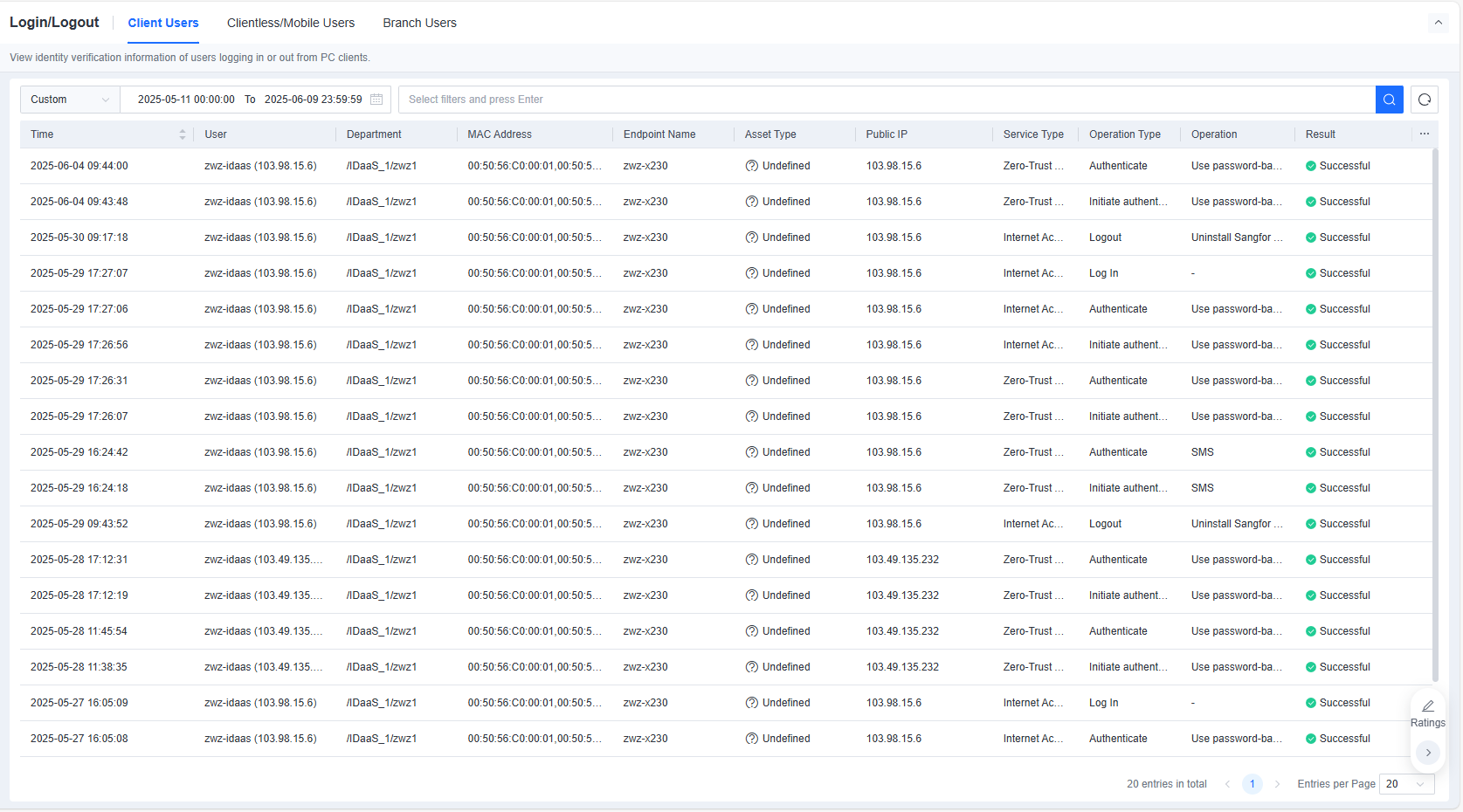Click green Successful icon in 2025-05-29 16:24:18 row
The width and height of the screenshot is (1463, 812).
point(1311,488)
